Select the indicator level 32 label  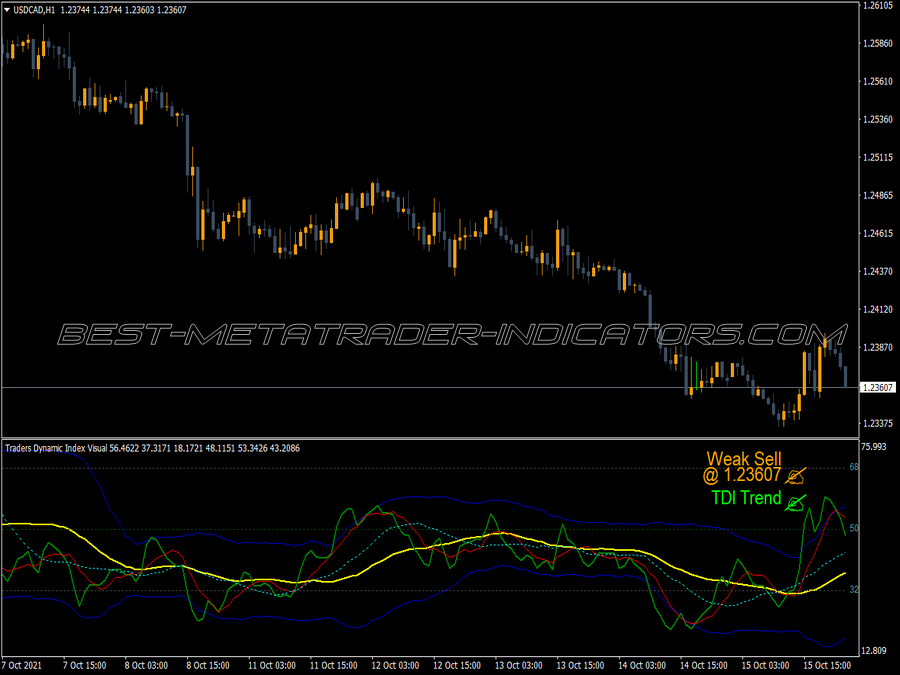point(854,589)
